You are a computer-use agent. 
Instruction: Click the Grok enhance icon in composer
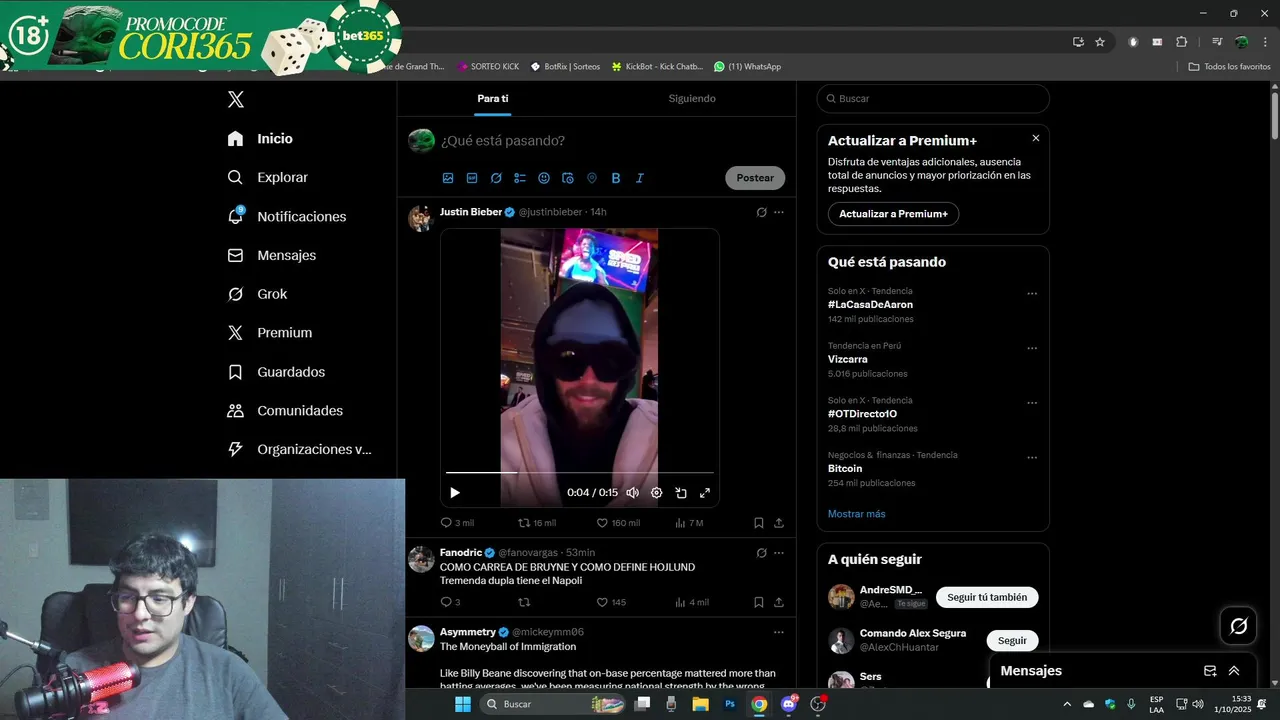tap(496, 178)
